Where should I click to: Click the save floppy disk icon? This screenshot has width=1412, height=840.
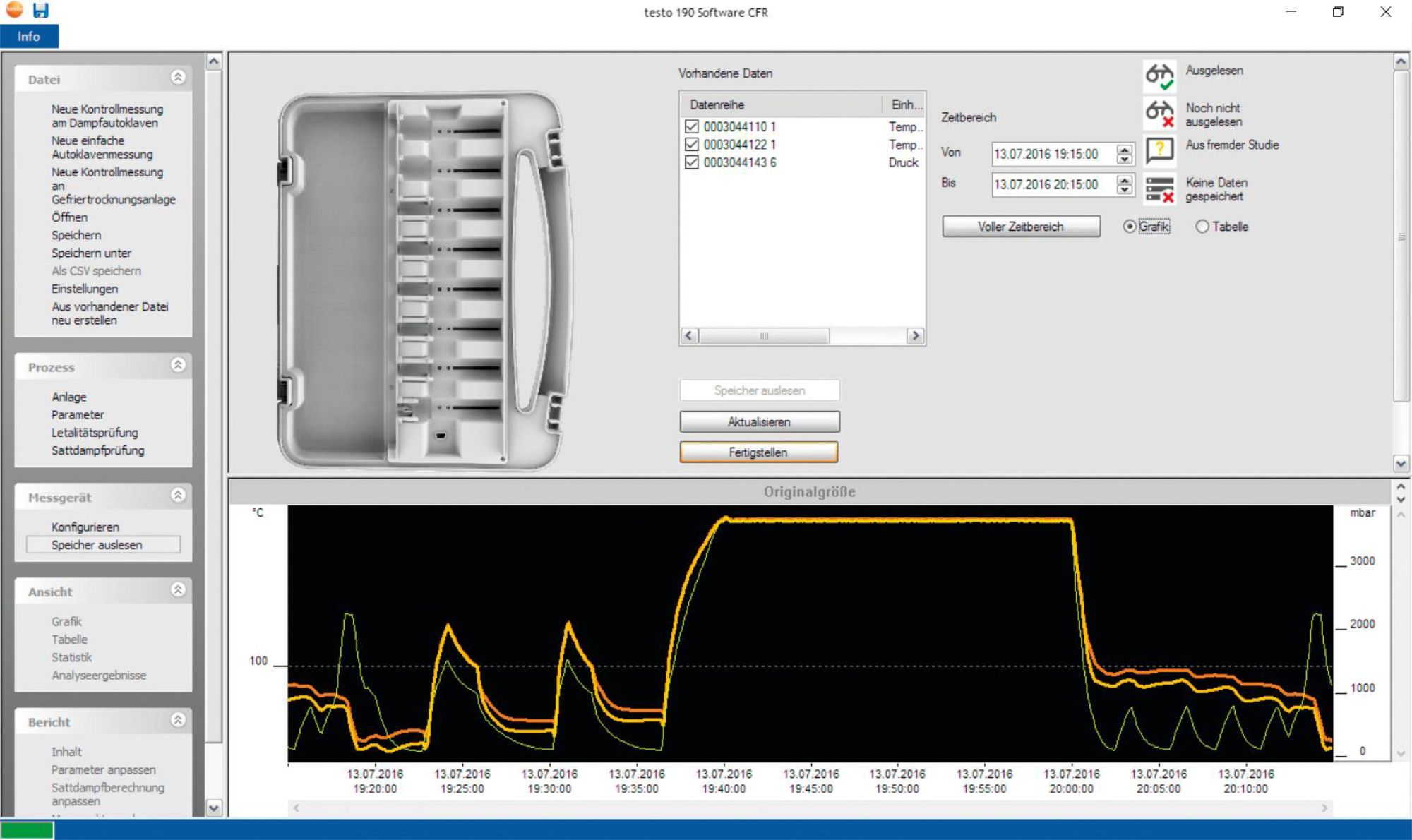pos(41,10)
